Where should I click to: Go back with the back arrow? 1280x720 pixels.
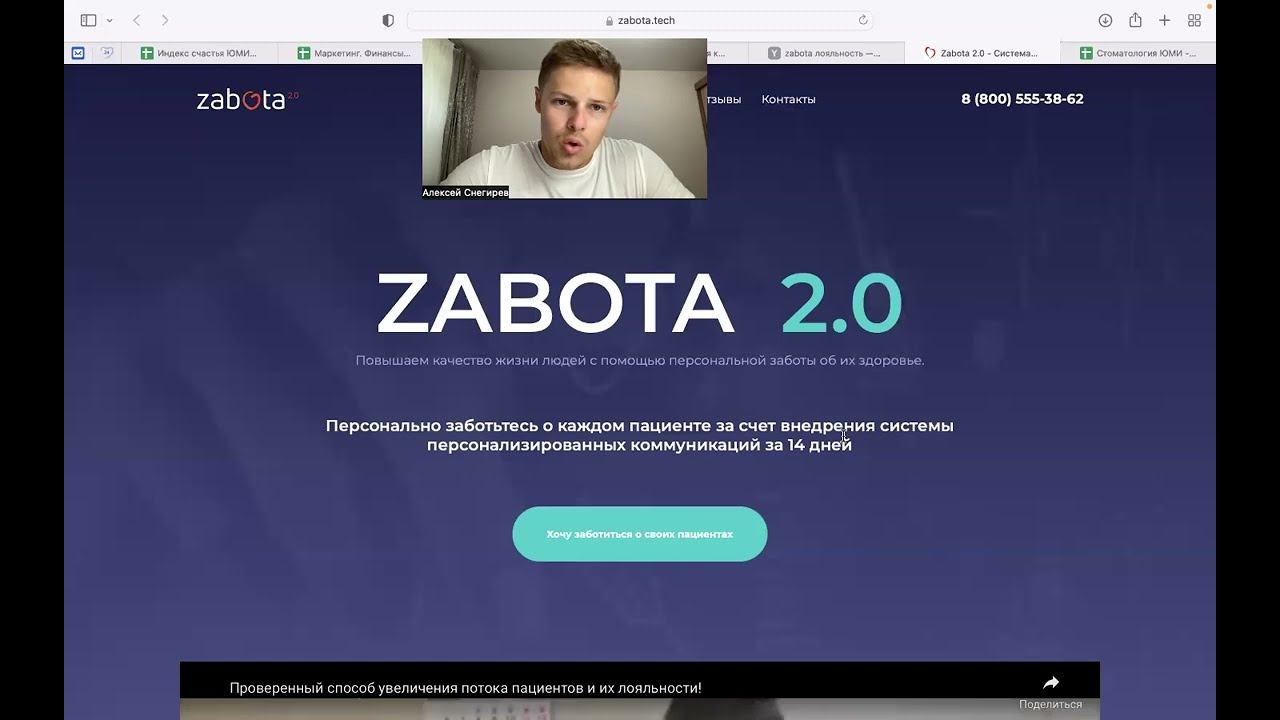[137, 20]
